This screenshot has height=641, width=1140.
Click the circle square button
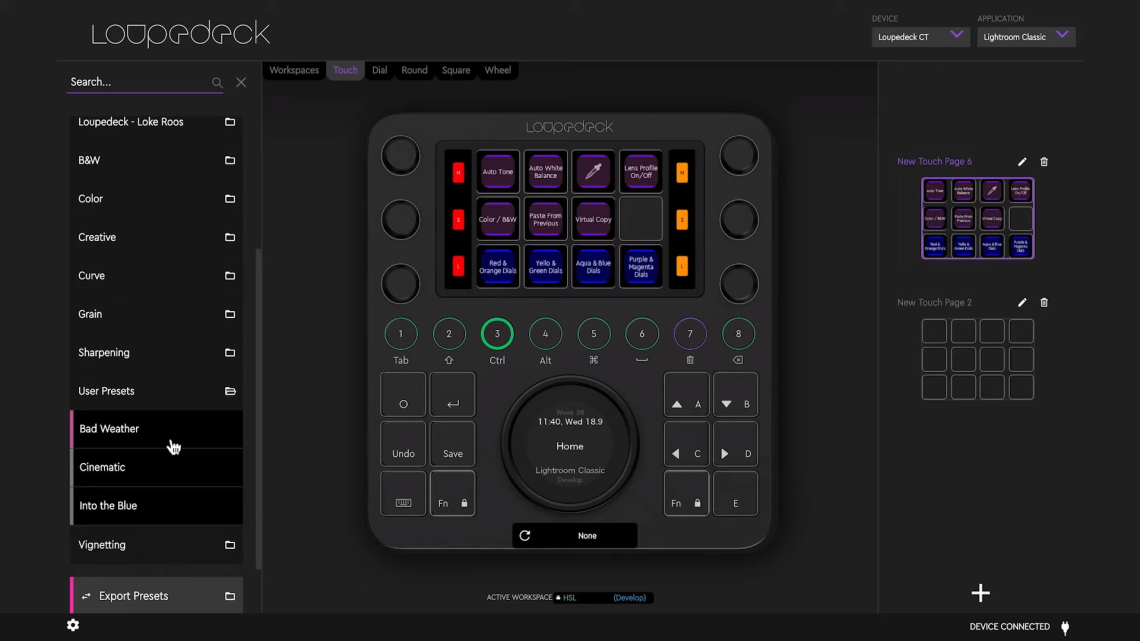[404, 395]
